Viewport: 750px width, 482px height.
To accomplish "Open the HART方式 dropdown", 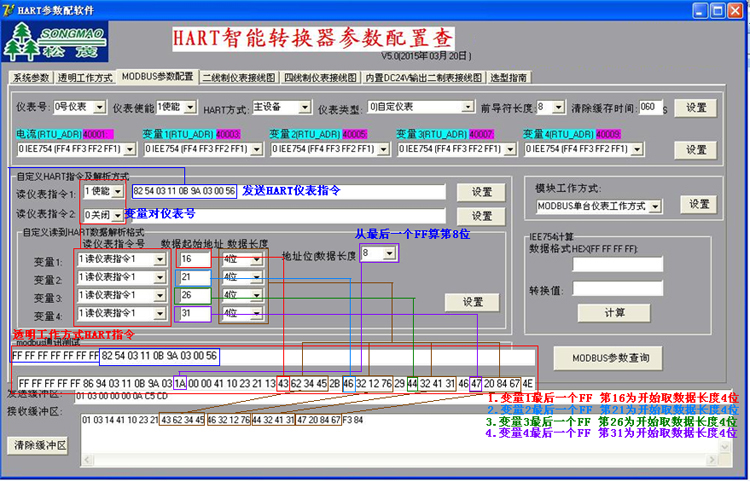I will click(x=282, y=107).
